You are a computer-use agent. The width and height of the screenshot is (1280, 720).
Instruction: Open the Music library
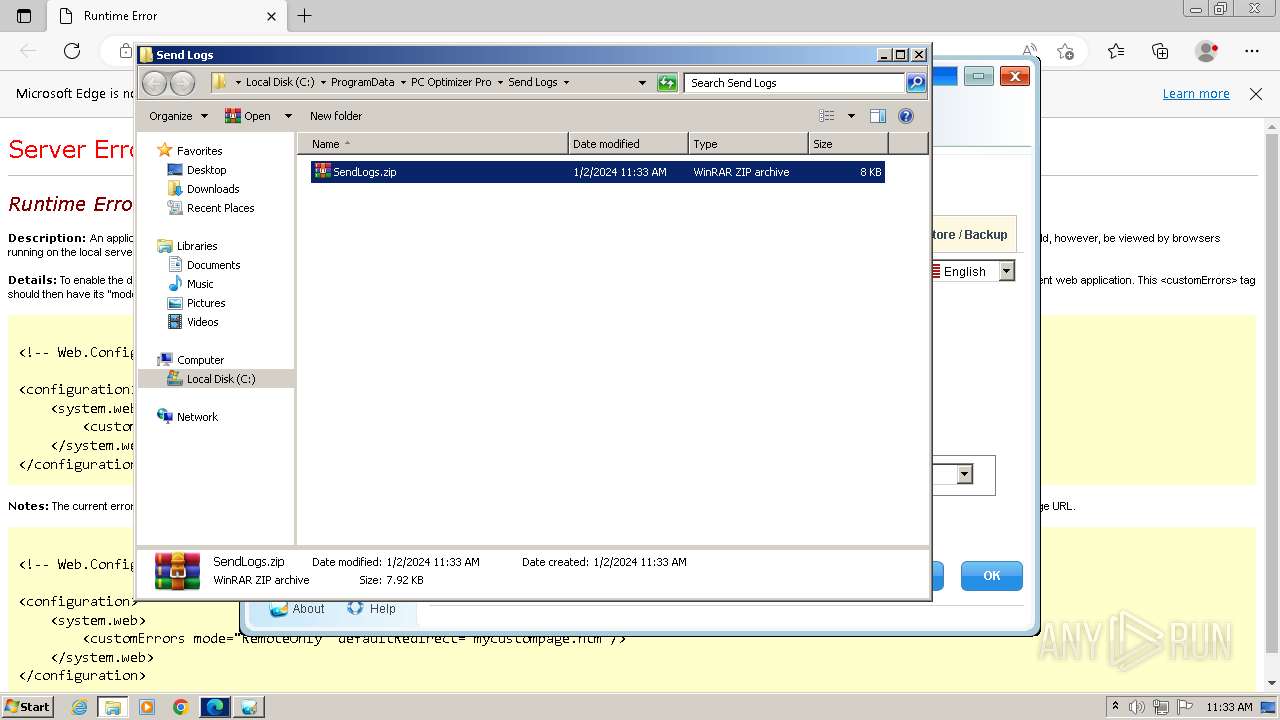click(200, 284)
